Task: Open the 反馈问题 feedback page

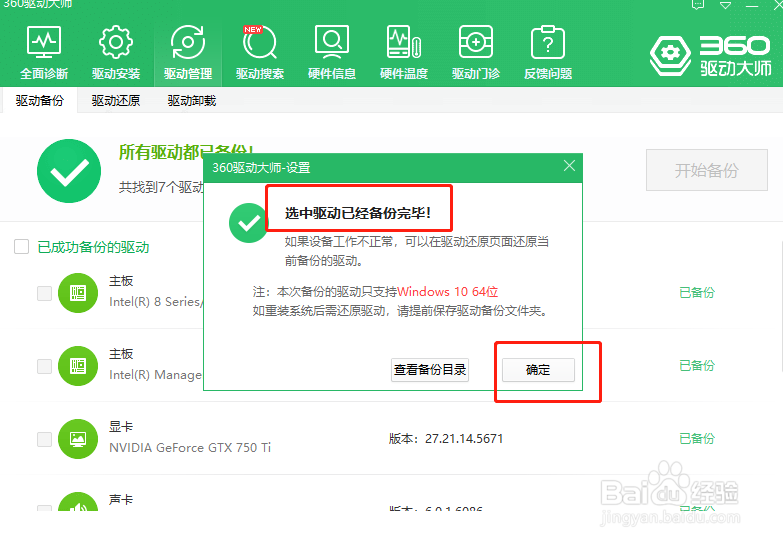Action: (548, 53)
